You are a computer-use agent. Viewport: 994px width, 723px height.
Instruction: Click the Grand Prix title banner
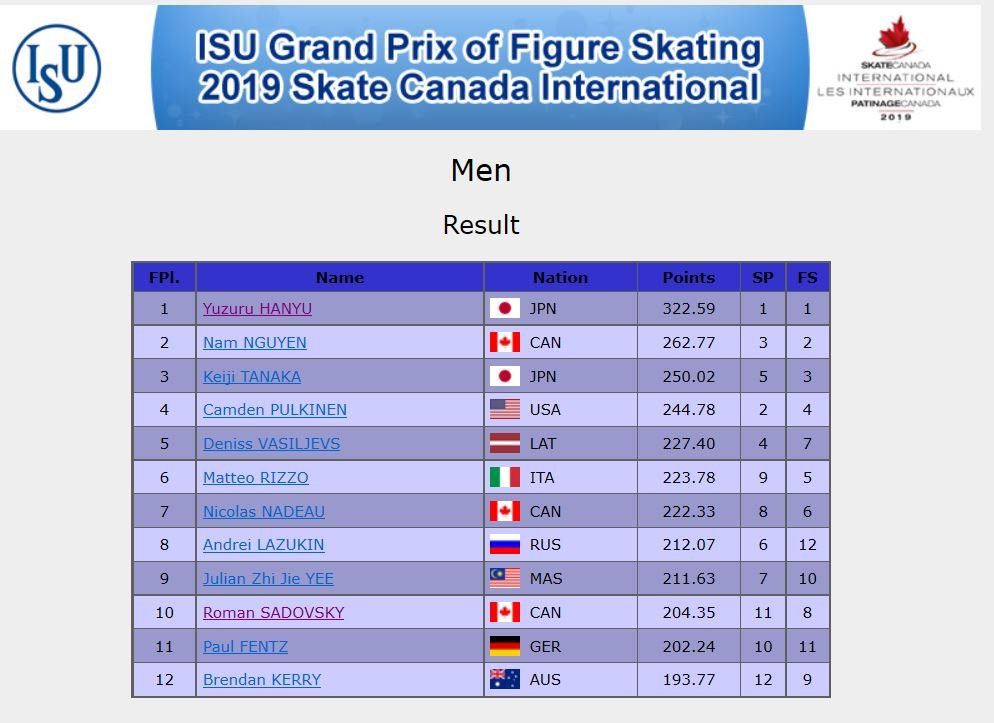(480, 68)
